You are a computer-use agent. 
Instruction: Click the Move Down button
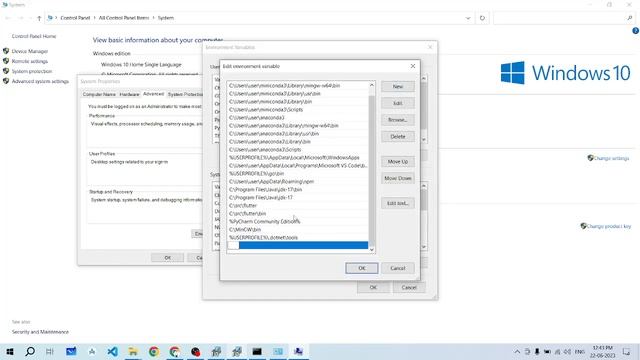[398, 178]
